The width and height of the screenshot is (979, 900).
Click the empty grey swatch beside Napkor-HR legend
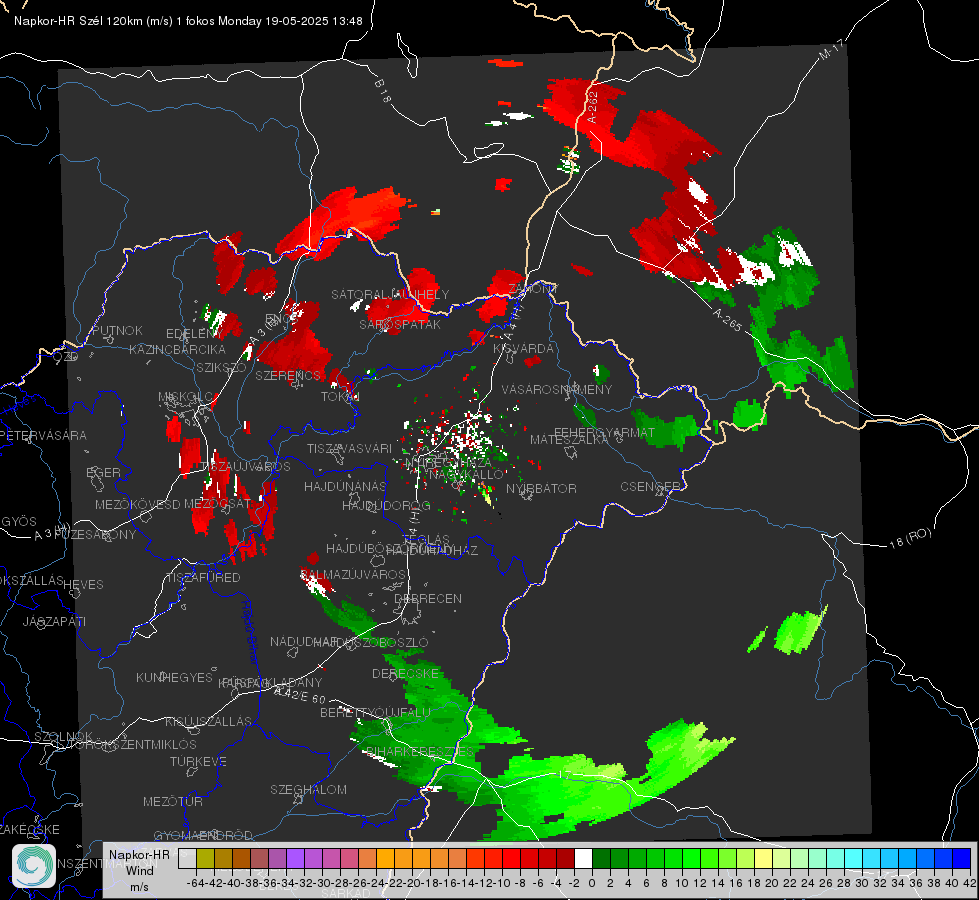pos(187,858)
